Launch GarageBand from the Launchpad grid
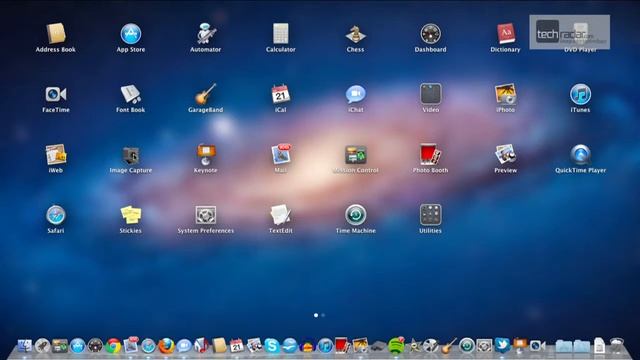The height and width of the screenshot is (360, 640). click(205, 94)
